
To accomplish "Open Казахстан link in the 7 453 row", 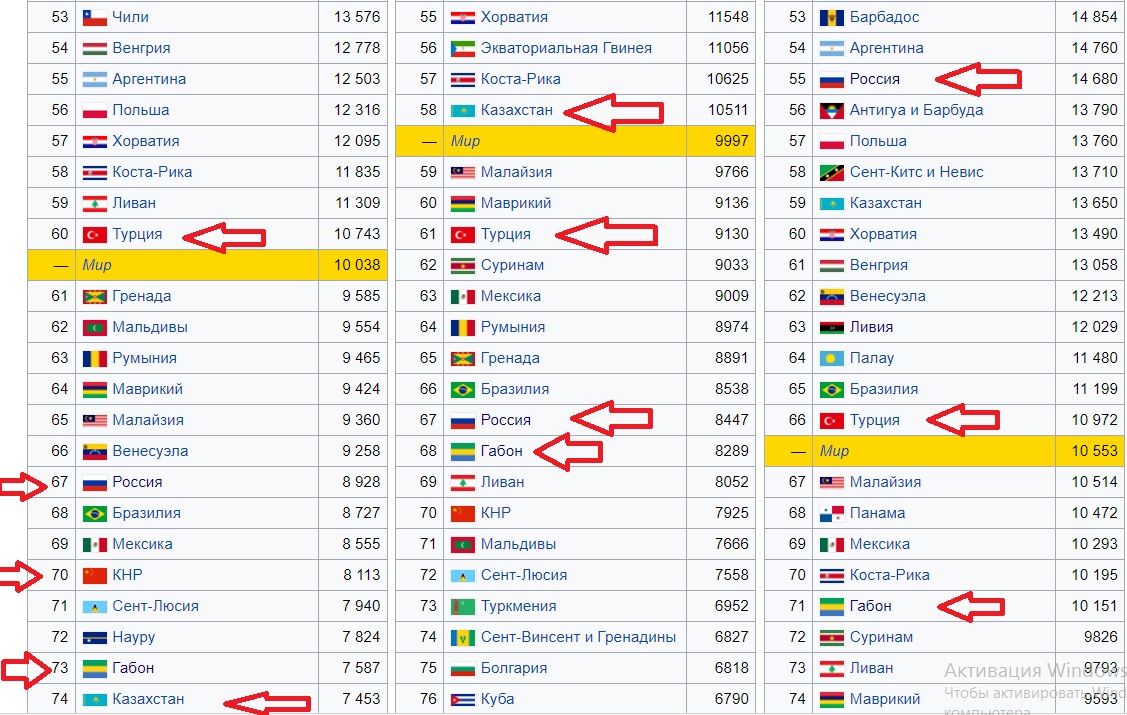I will [x=148, y=699].
